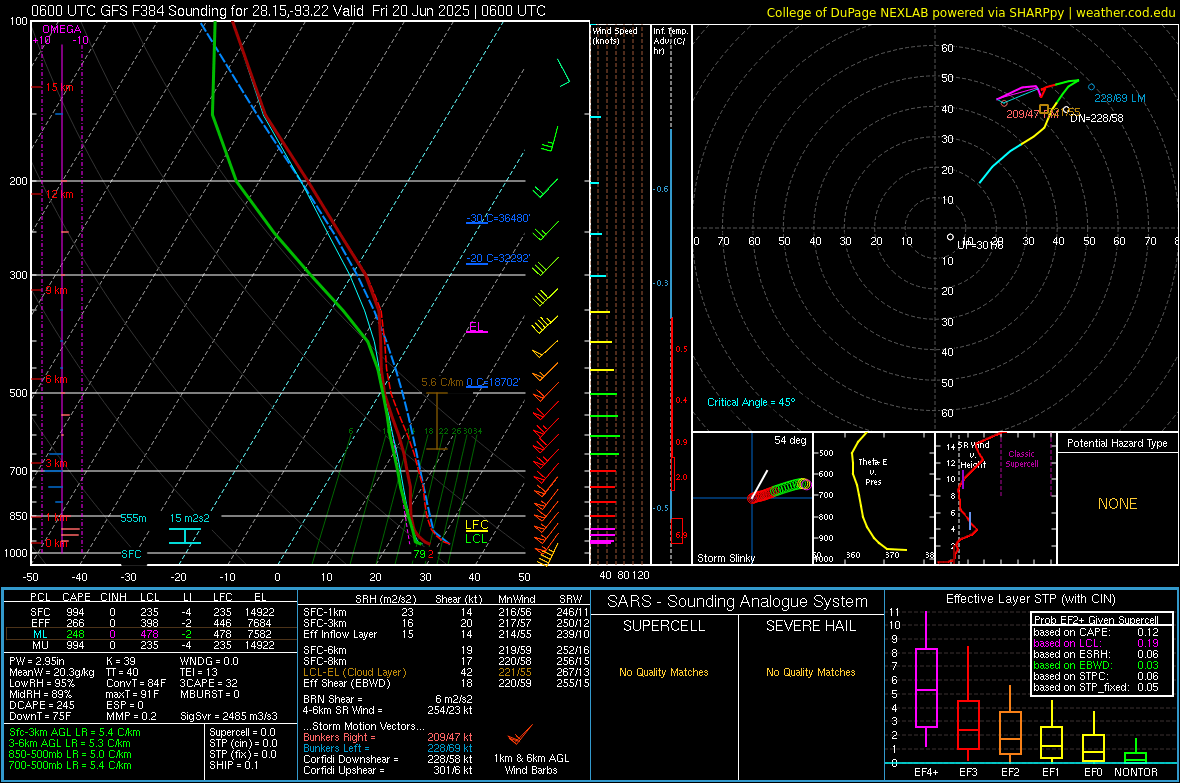Click the 12 km height marker
This screenshot has width=1180, height=783.
coord(59,194)
